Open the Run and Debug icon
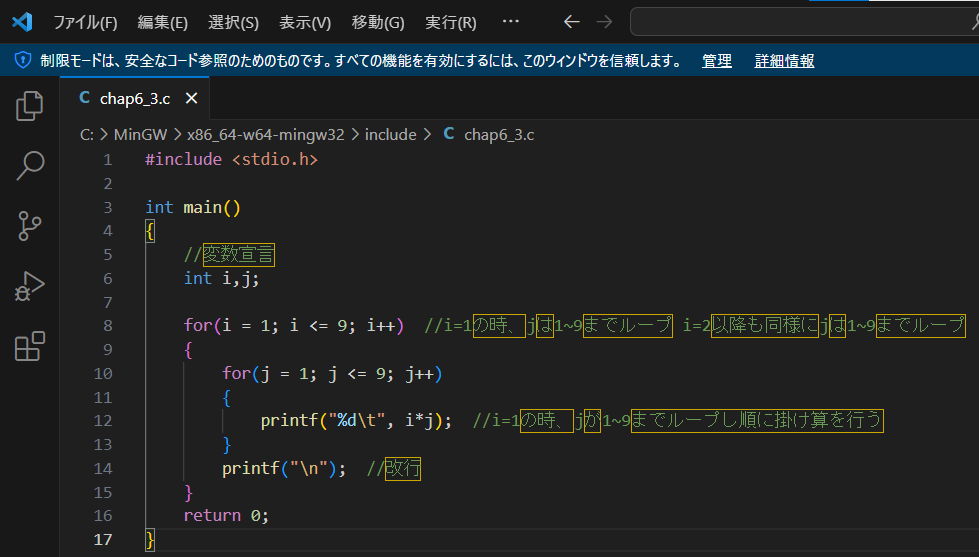Image resolution: width=979 pixels, height=557 pixels. [x=29, y=286]
